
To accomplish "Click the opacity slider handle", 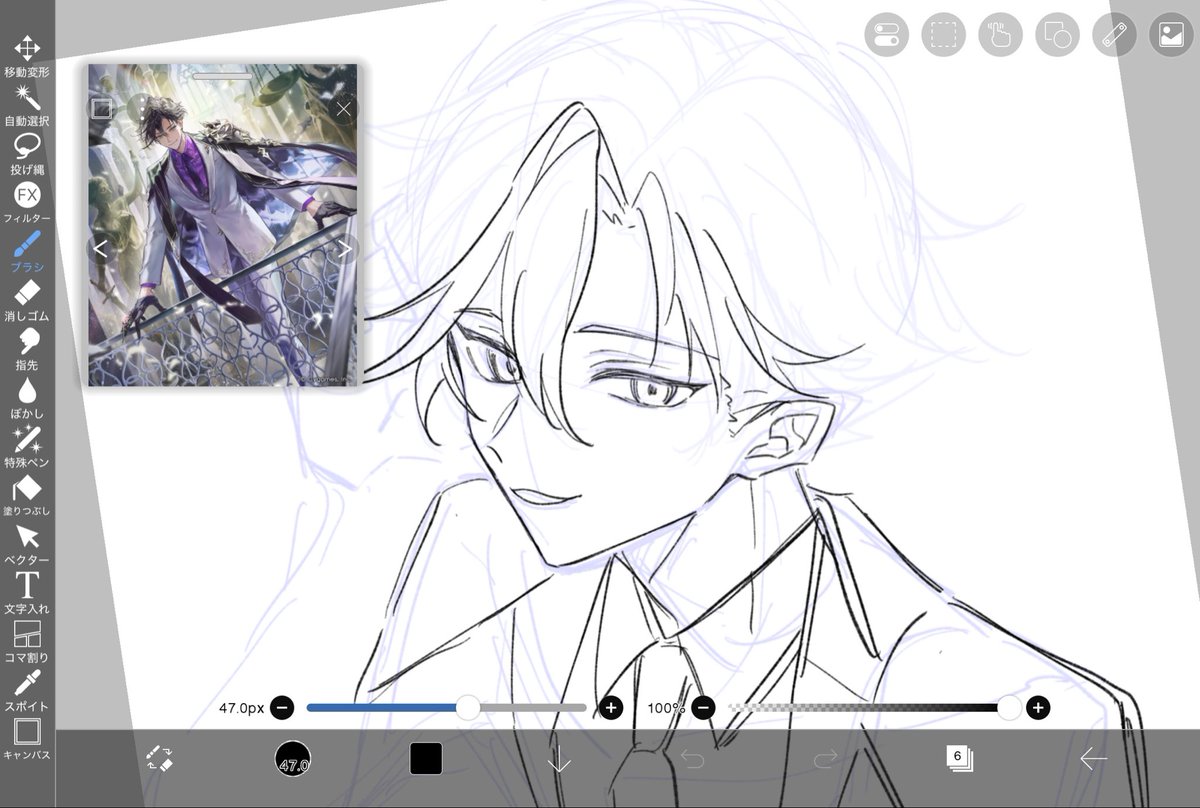I will point(1009,708).
